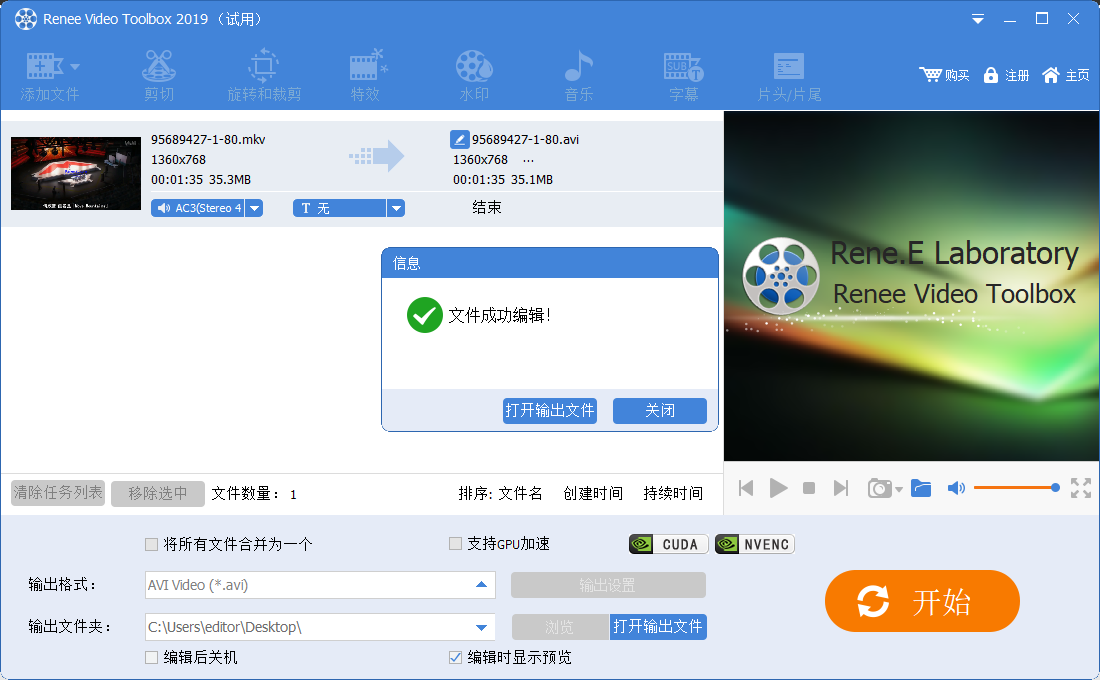1100x680 pixels.
Task: Click the edit pencil icon beside 95689427-1-80.avi
Action: [459, 139]
